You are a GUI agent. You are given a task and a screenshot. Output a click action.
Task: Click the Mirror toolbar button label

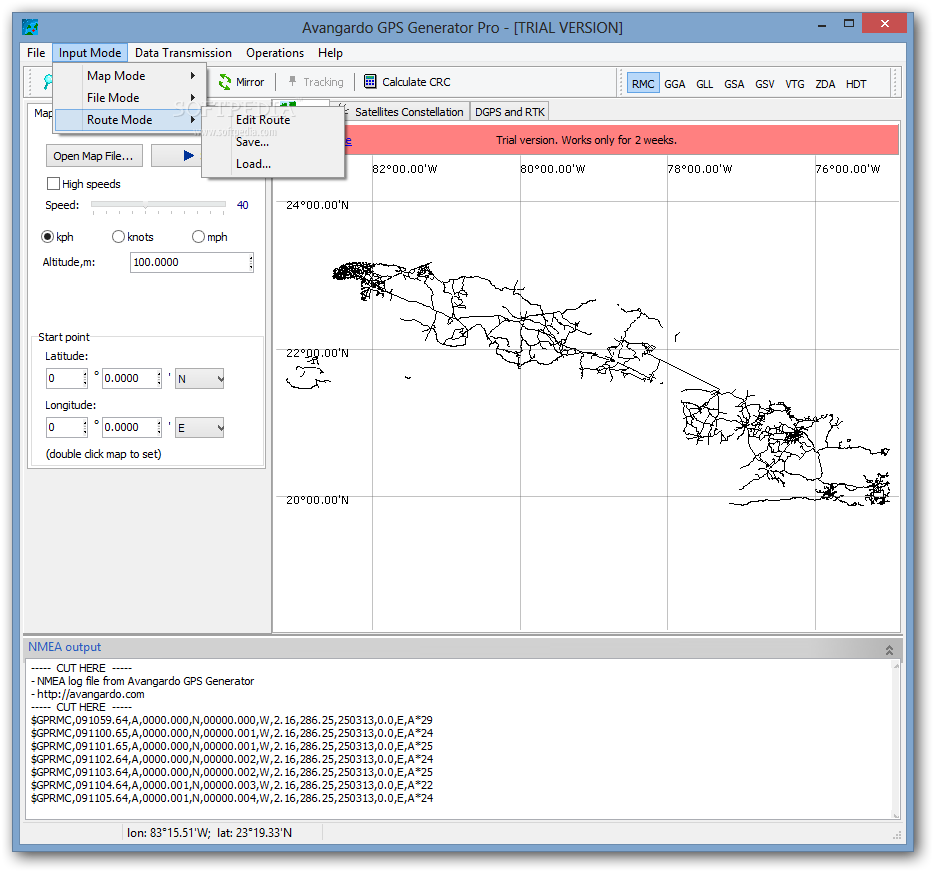(250, 82)
